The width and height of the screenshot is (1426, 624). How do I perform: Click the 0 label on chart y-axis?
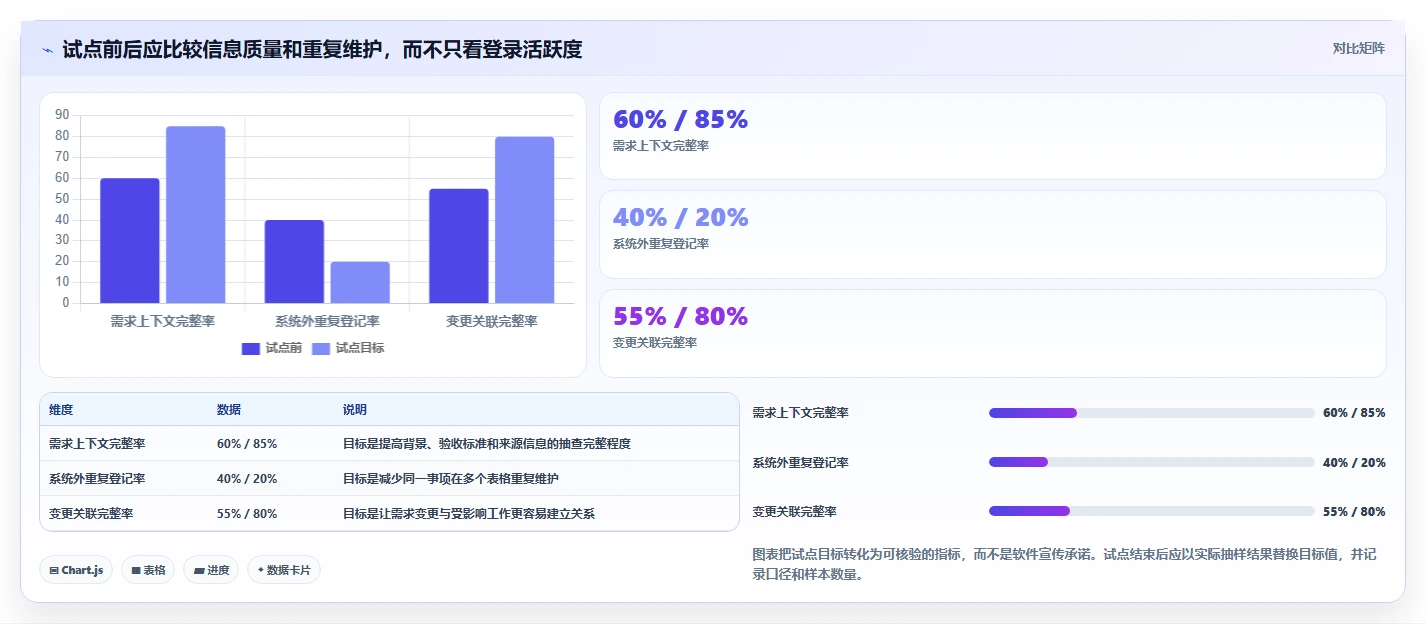tap(66, 303)
